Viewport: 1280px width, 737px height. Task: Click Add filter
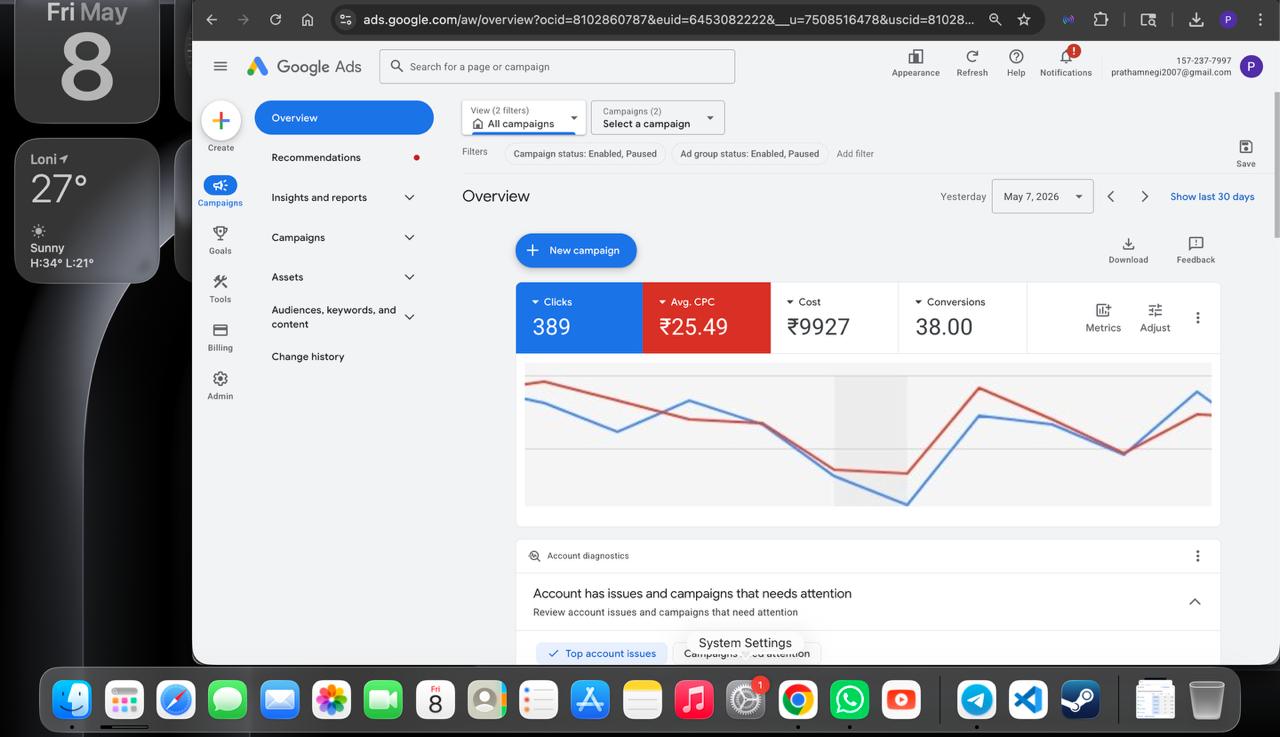coord(855,154)
